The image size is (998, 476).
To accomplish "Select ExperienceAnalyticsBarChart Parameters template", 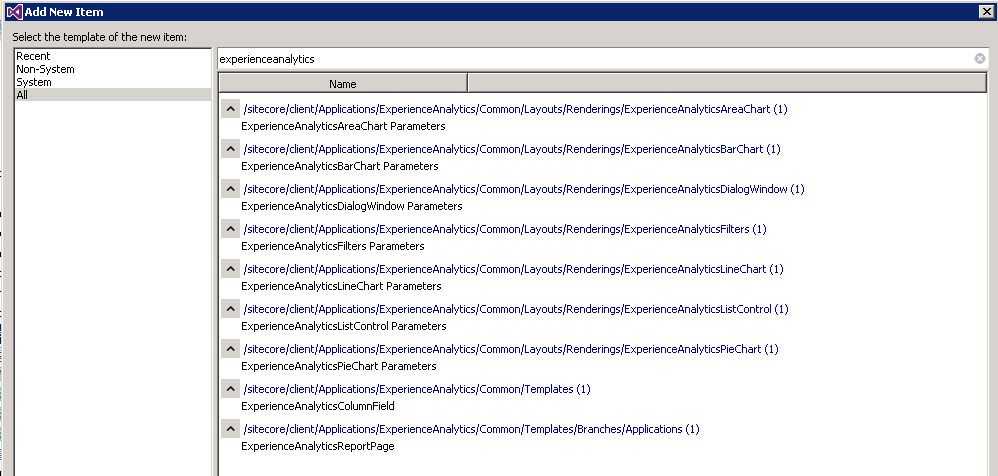I will (340, 166).
